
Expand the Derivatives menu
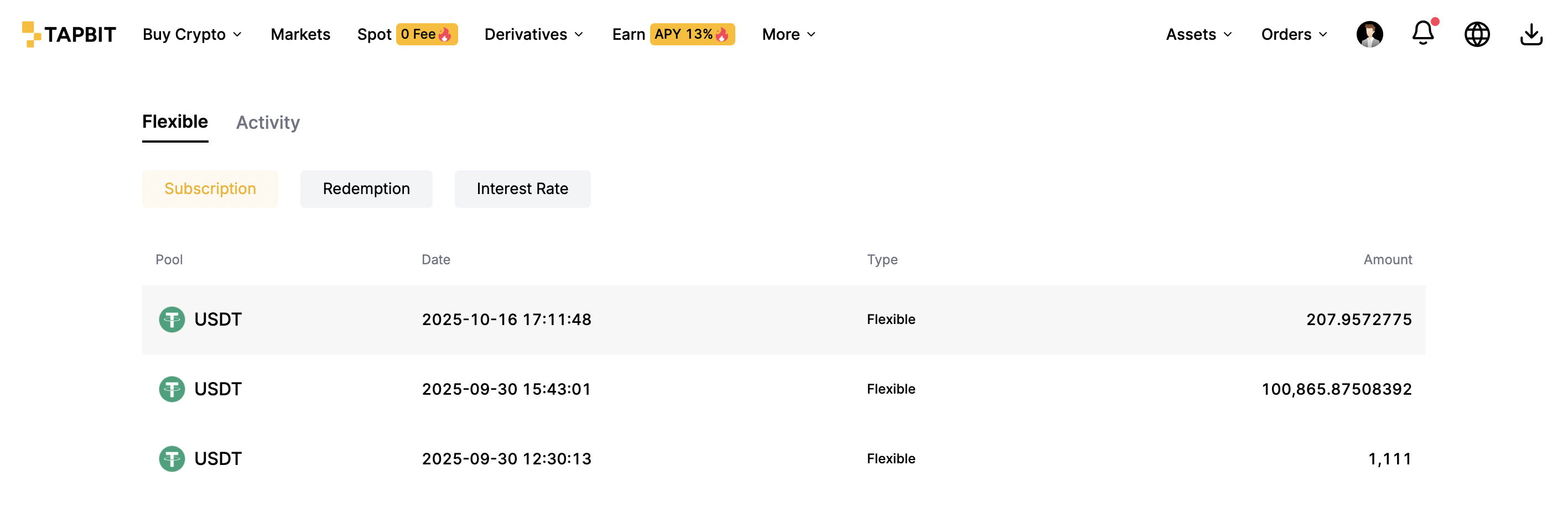(x=534, y=34)
